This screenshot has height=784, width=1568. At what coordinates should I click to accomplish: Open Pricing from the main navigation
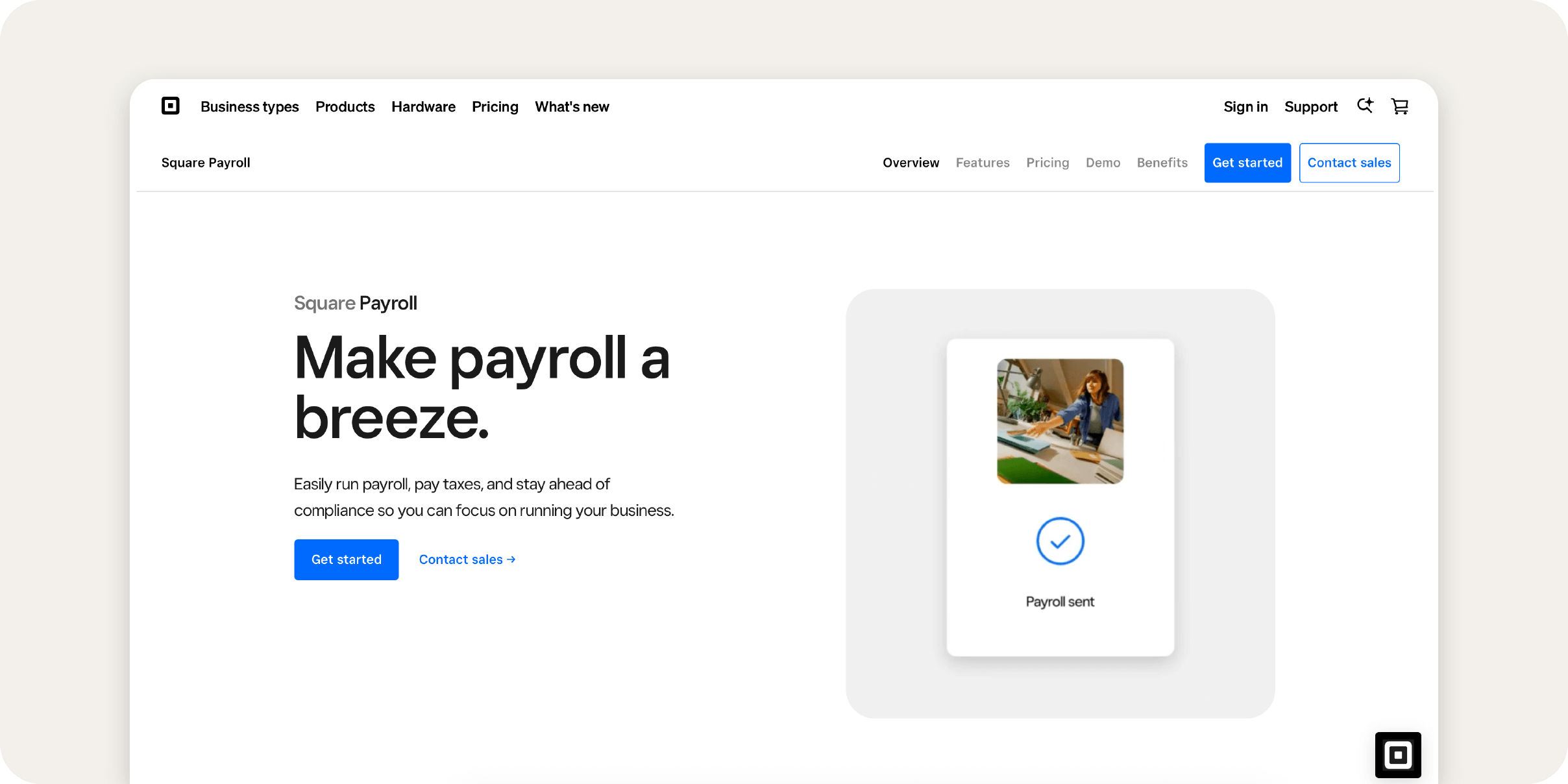[x=495, y=106]
